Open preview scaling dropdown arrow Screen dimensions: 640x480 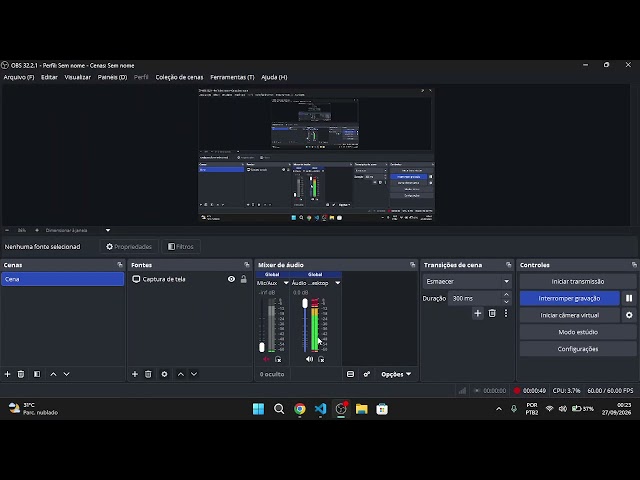[x=108, y=230]
